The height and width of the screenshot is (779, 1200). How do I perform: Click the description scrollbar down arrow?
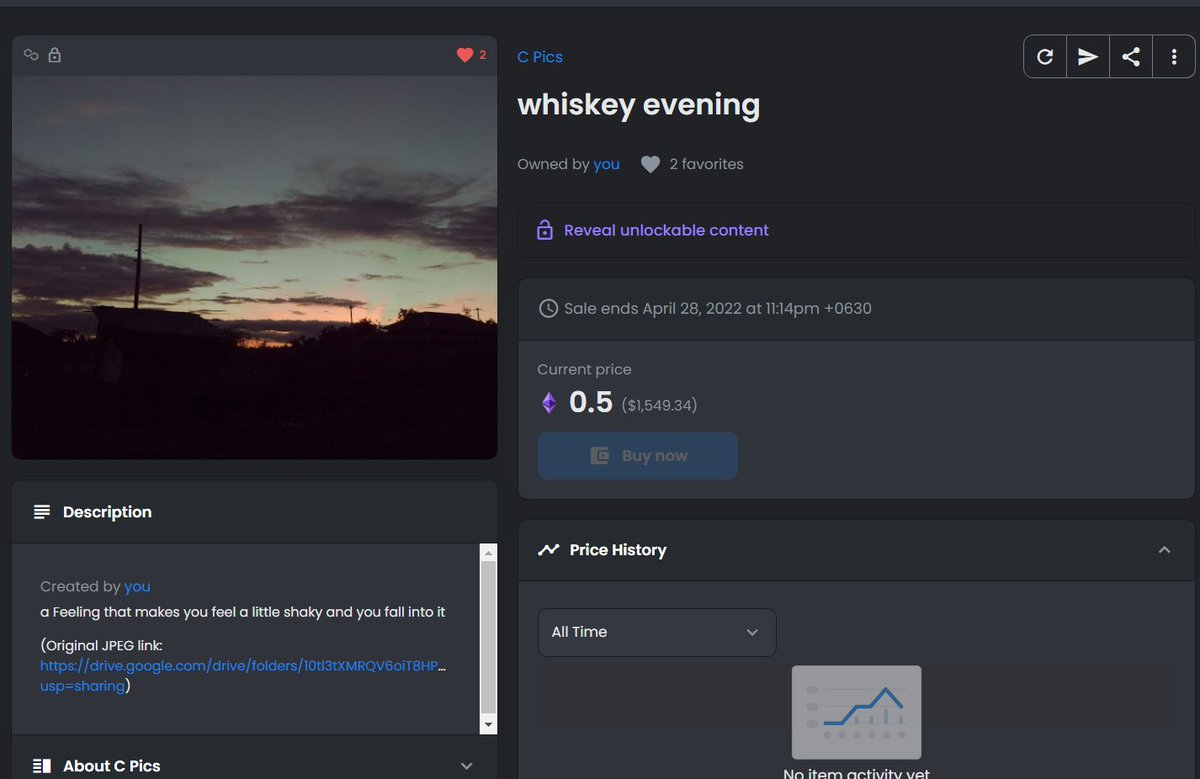[488, 723]
